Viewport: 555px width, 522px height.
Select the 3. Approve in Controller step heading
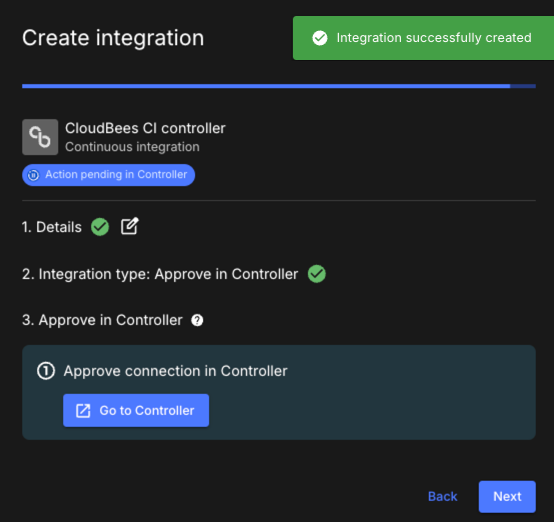click(x=102, y=320)
